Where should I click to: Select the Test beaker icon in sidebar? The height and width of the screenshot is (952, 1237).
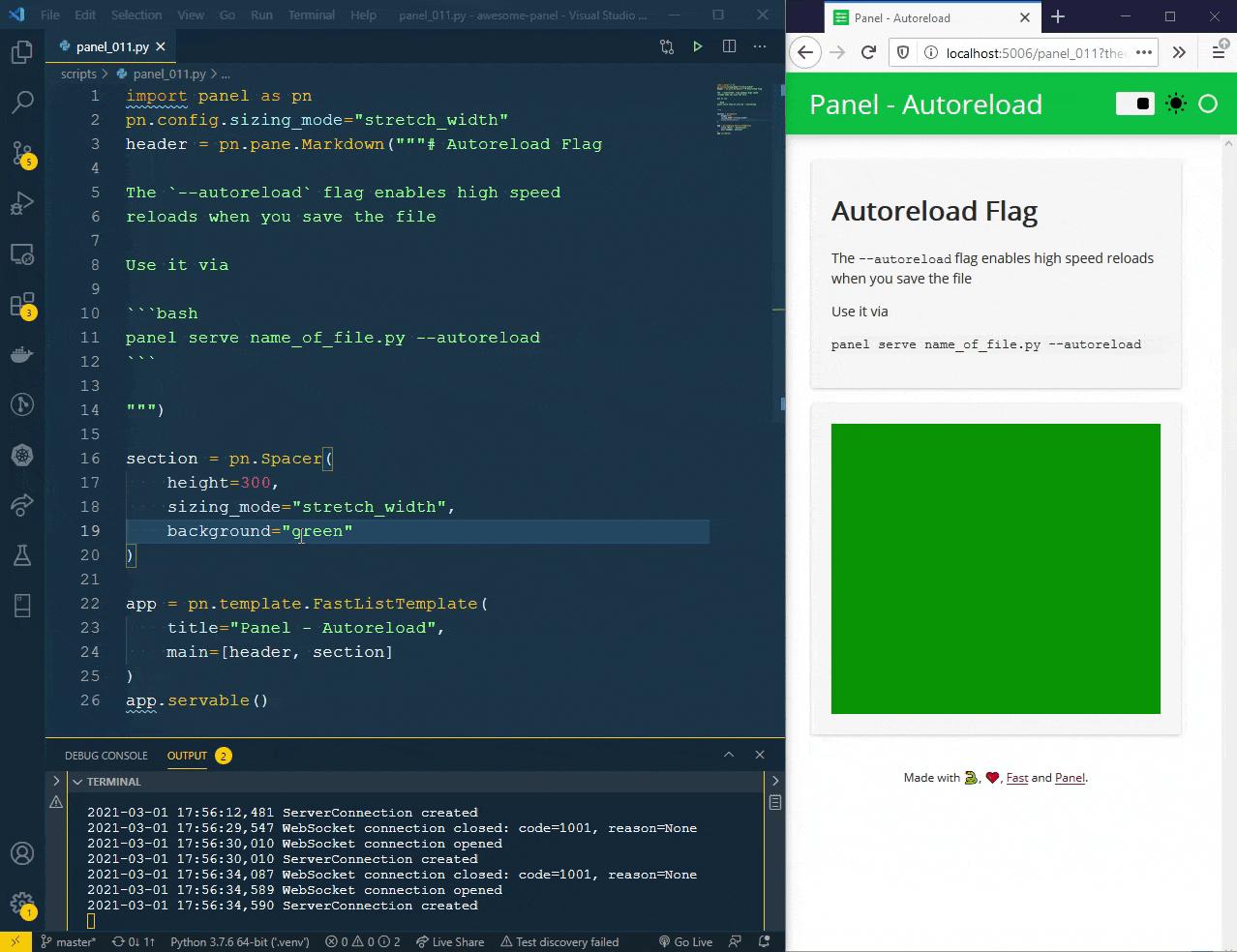click(21, 555)
